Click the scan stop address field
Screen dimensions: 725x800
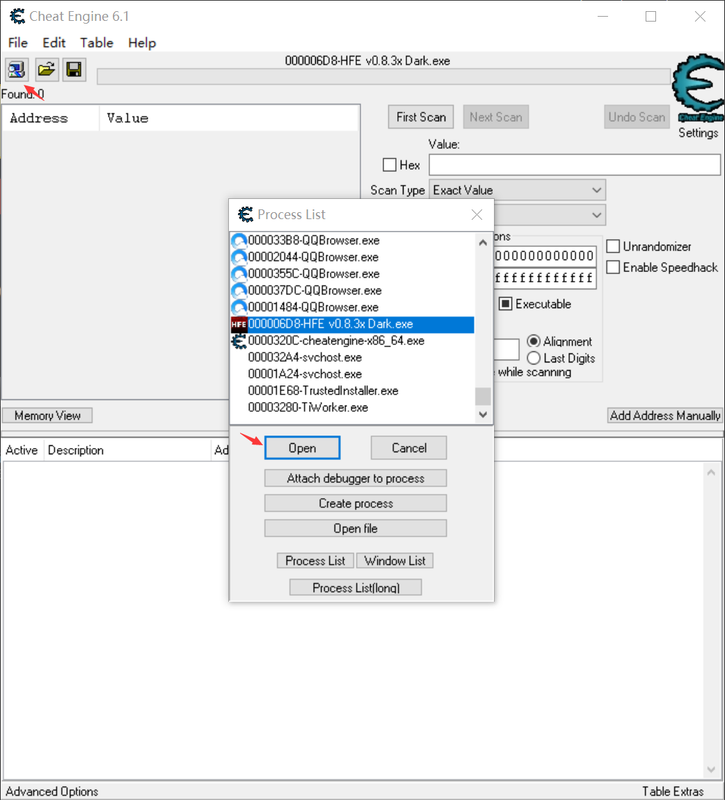tap(545, 278)
